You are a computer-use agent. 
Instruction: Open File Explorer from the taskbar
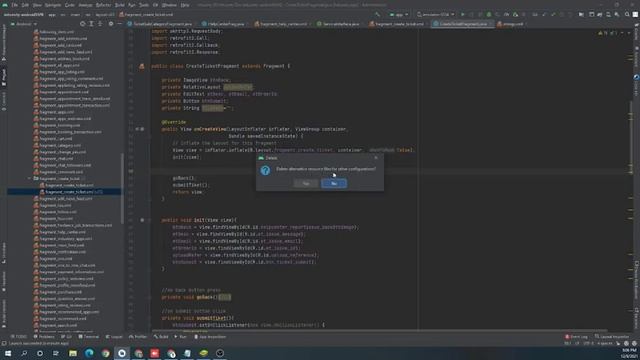pos(73,353)
